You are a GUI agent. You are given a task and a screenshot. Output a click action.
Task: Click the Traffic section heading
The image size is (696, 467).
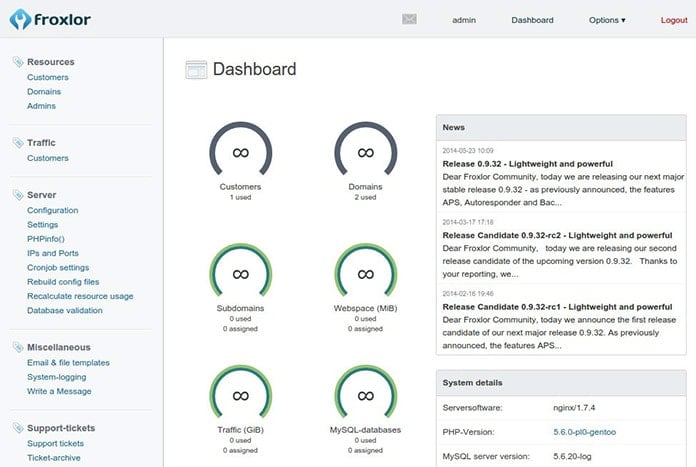click(x=41, y=142)
